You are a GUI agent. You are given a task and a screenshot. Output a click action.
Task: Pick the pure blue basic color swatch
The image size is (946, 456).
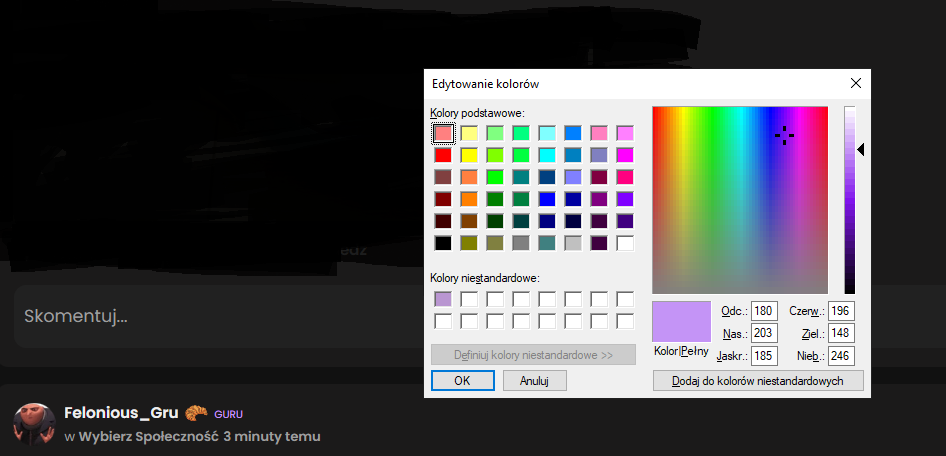547,199
